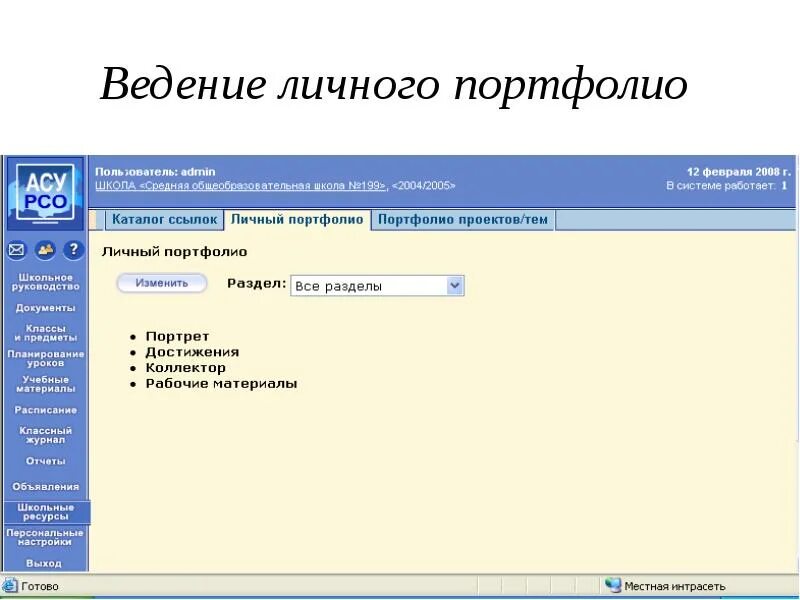This screenshot has width=800, height=600.
Task: Open Персональные настройки menu
Action: 45,537
